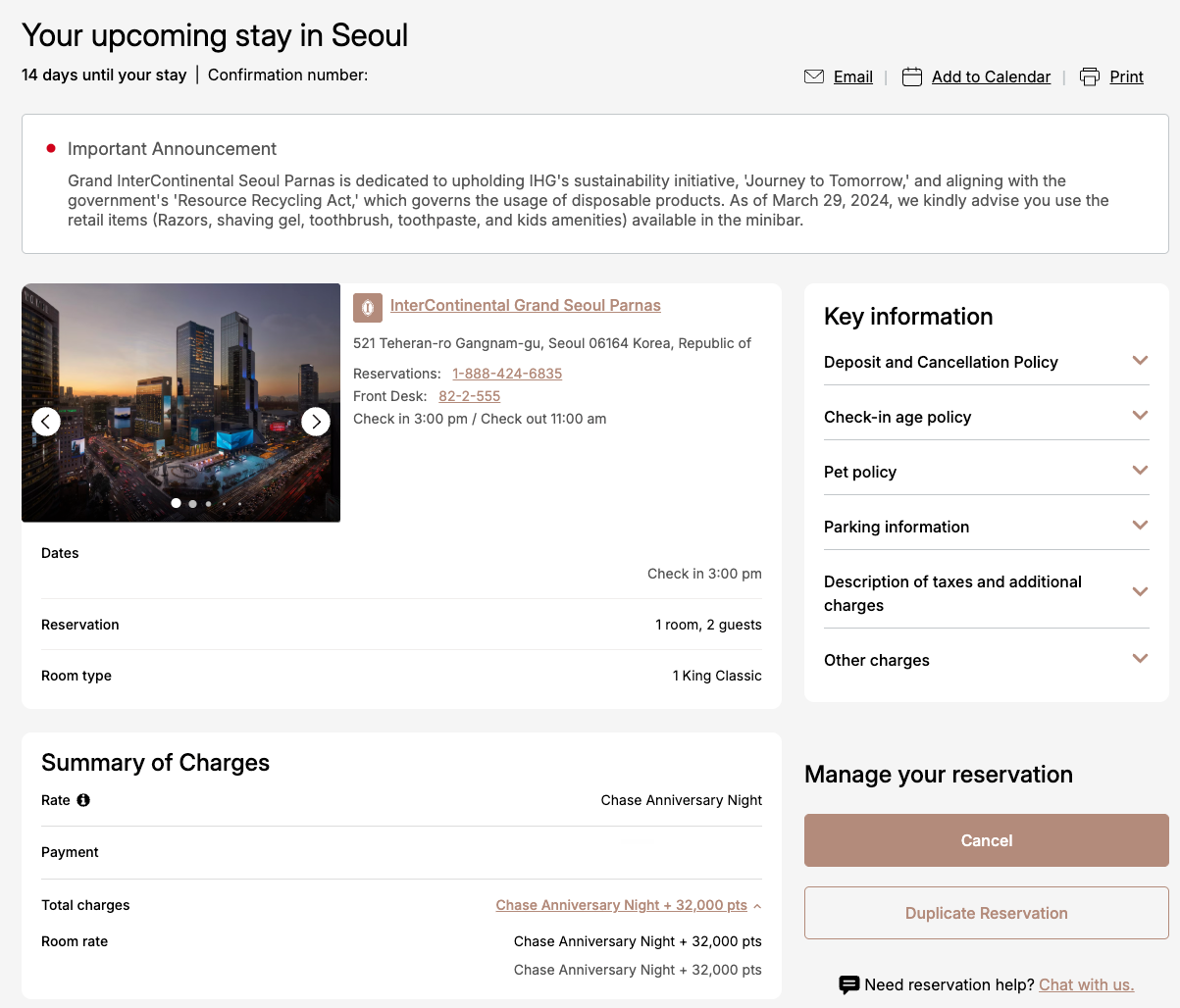Expand the Pet policy section

pyautogui.click(x=986, y=472)
